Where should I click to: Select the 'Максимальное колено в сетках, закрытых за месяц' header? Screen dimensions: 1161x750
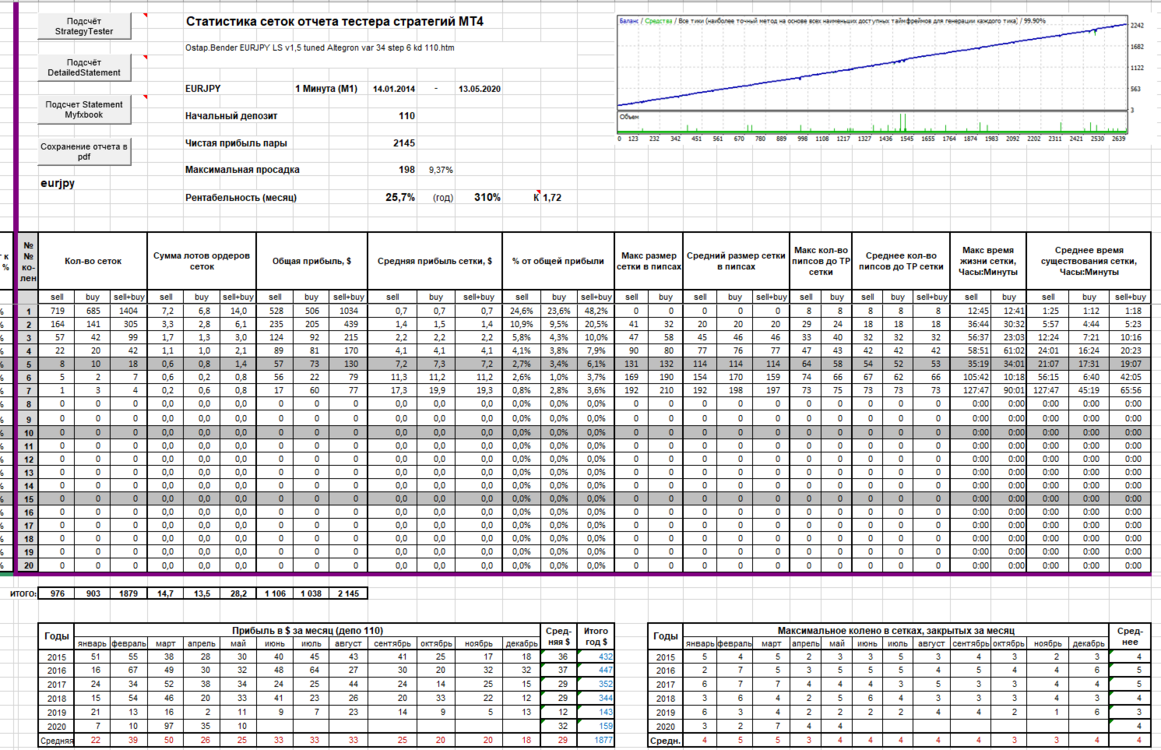pyautogui.click(x=896, y=631)
